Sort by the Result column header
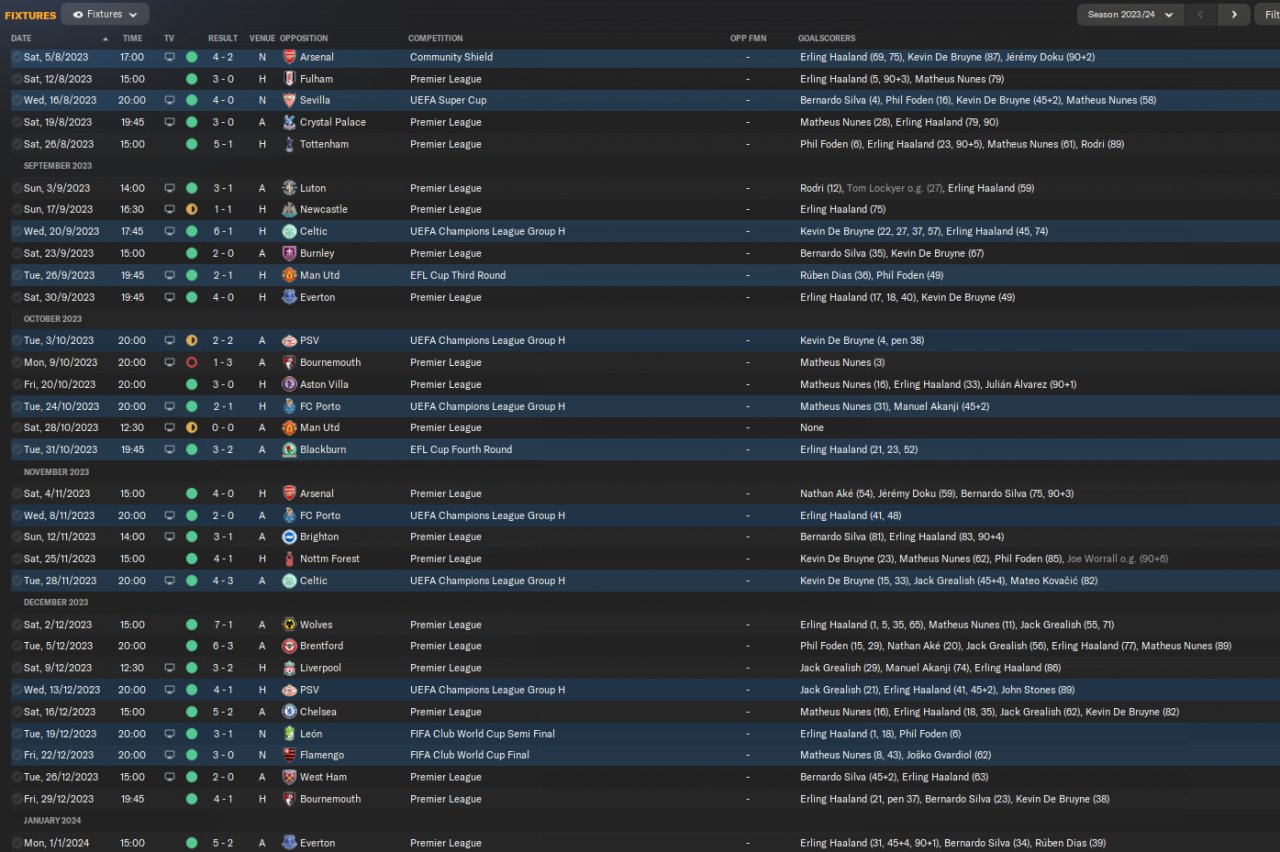1280x852 pixels. point(223,38)
